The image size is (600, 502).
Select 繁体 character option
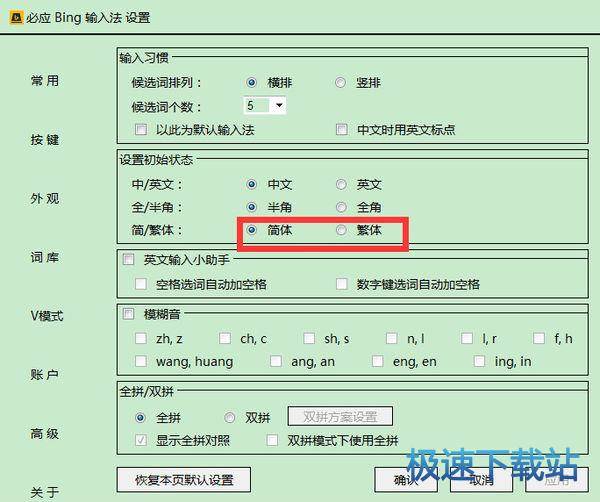click(341, 230)
